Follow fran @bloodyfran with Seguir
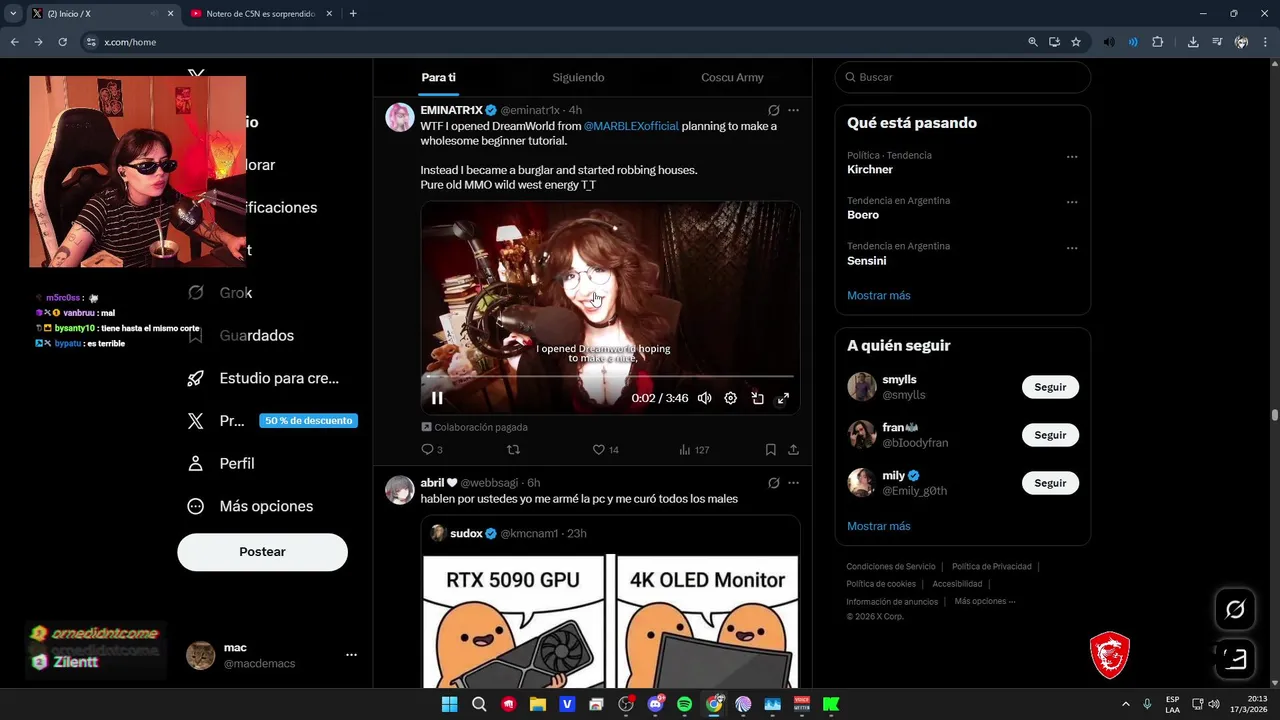 coord(1050,435)
